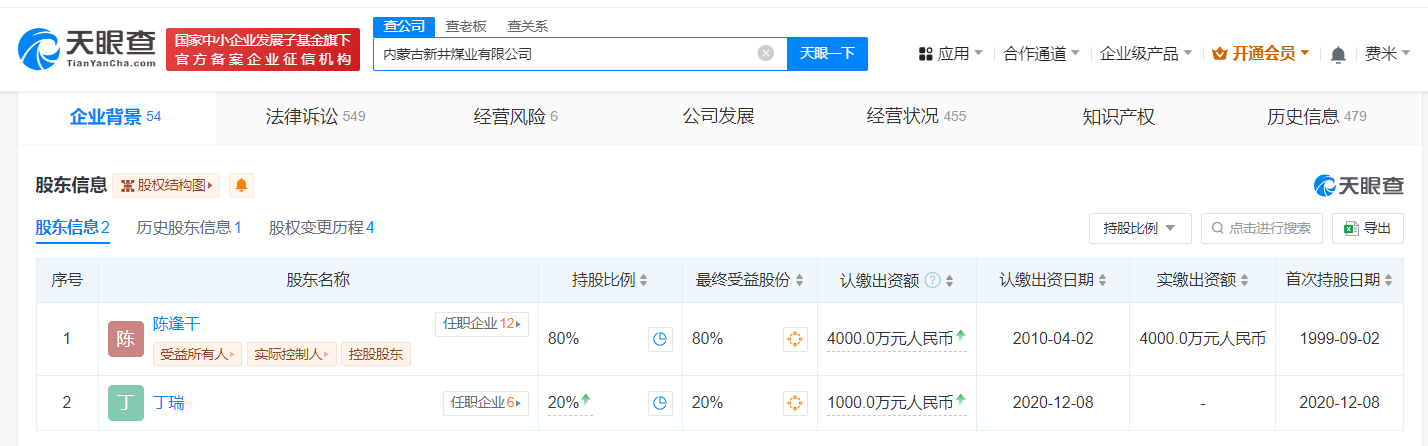
Task: Click the orange alert bell beside 股权结构图
Action: 241,185
